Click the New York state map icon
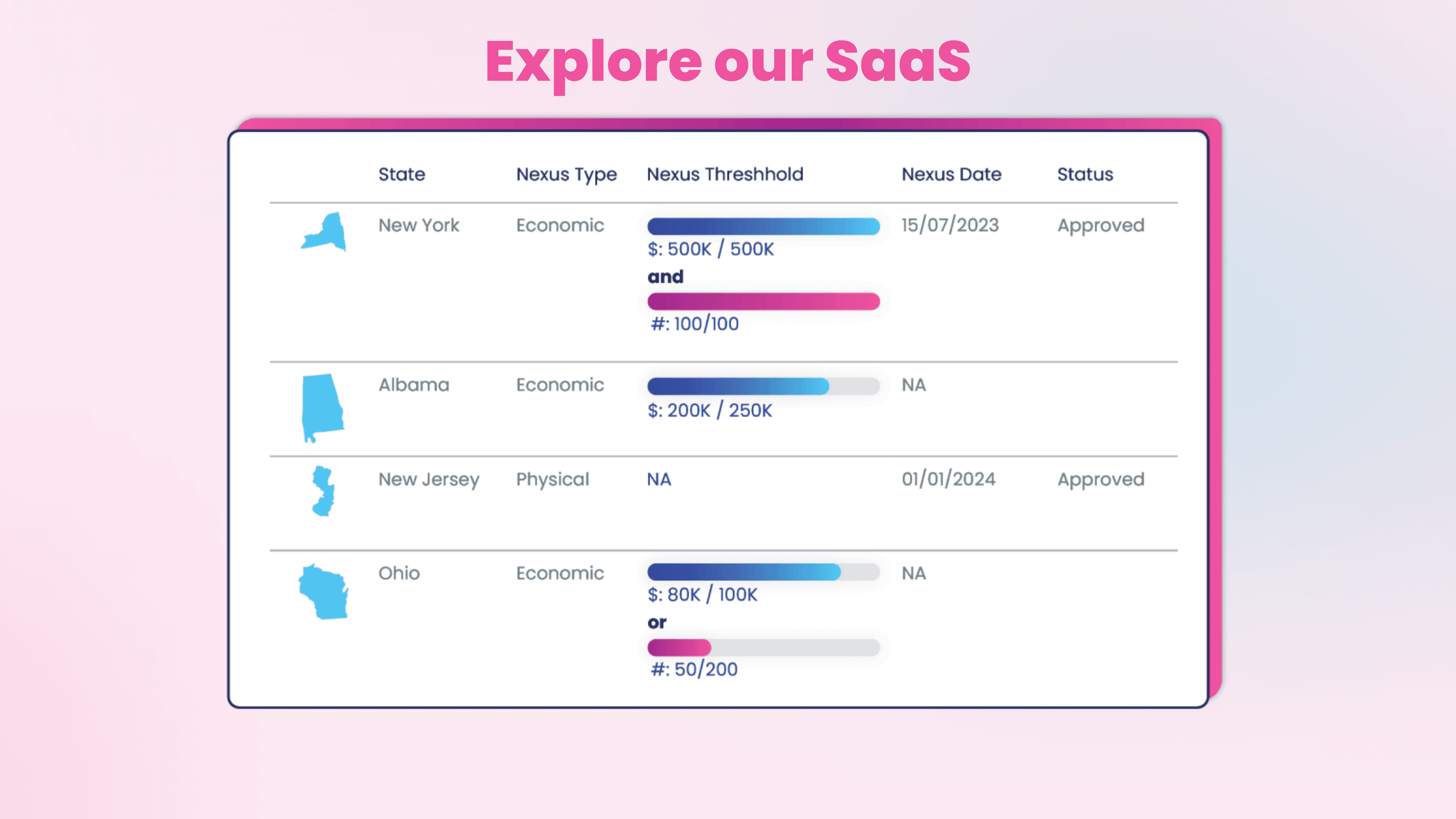This screenshot has height=819, width=1456. 324,232
